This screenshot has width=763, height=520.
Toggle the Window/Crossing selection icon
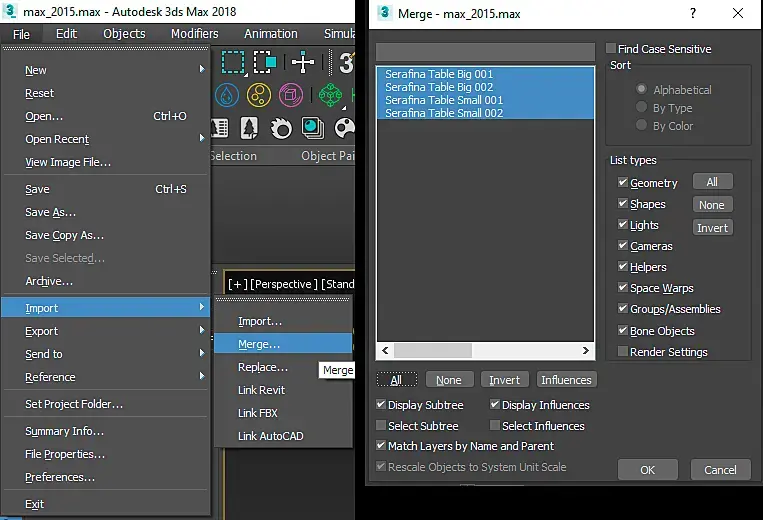265,62
